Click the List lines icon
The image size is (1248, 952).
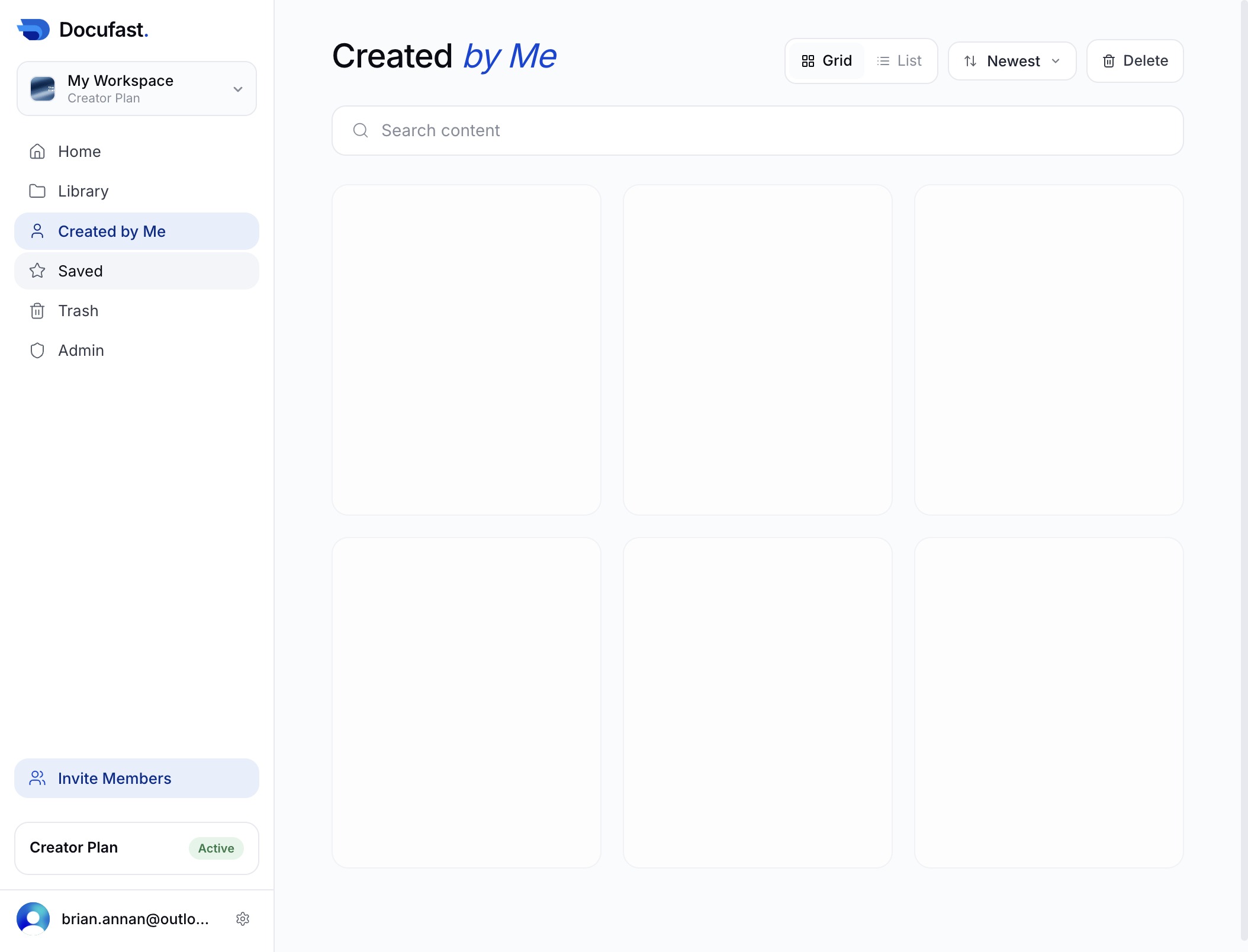[x=883, y=61]
